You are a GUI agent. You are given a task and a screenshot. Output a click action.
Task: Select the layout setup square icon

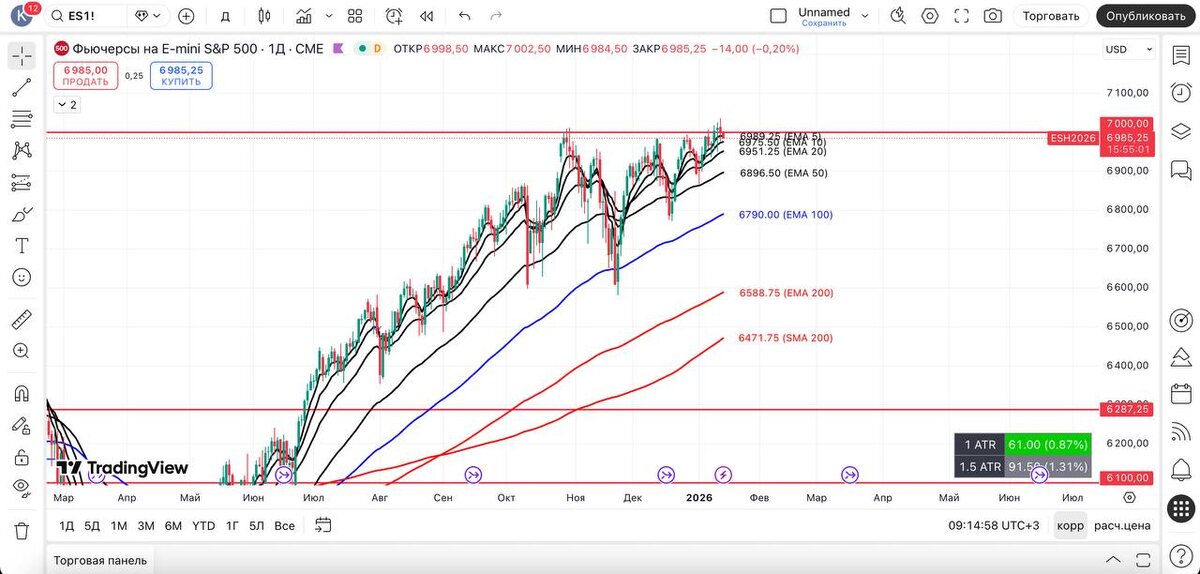click(x=778, y=16)
